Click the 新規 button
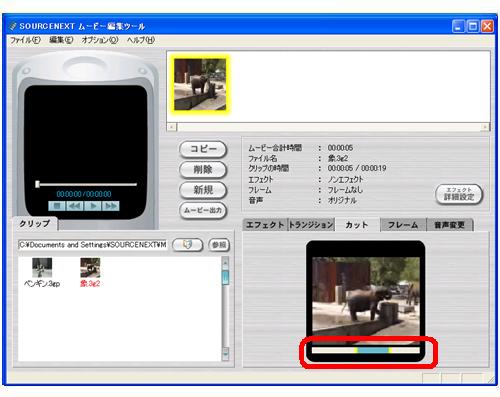The height and width of the screenshot is (397, 500). [x=203, y=190]
